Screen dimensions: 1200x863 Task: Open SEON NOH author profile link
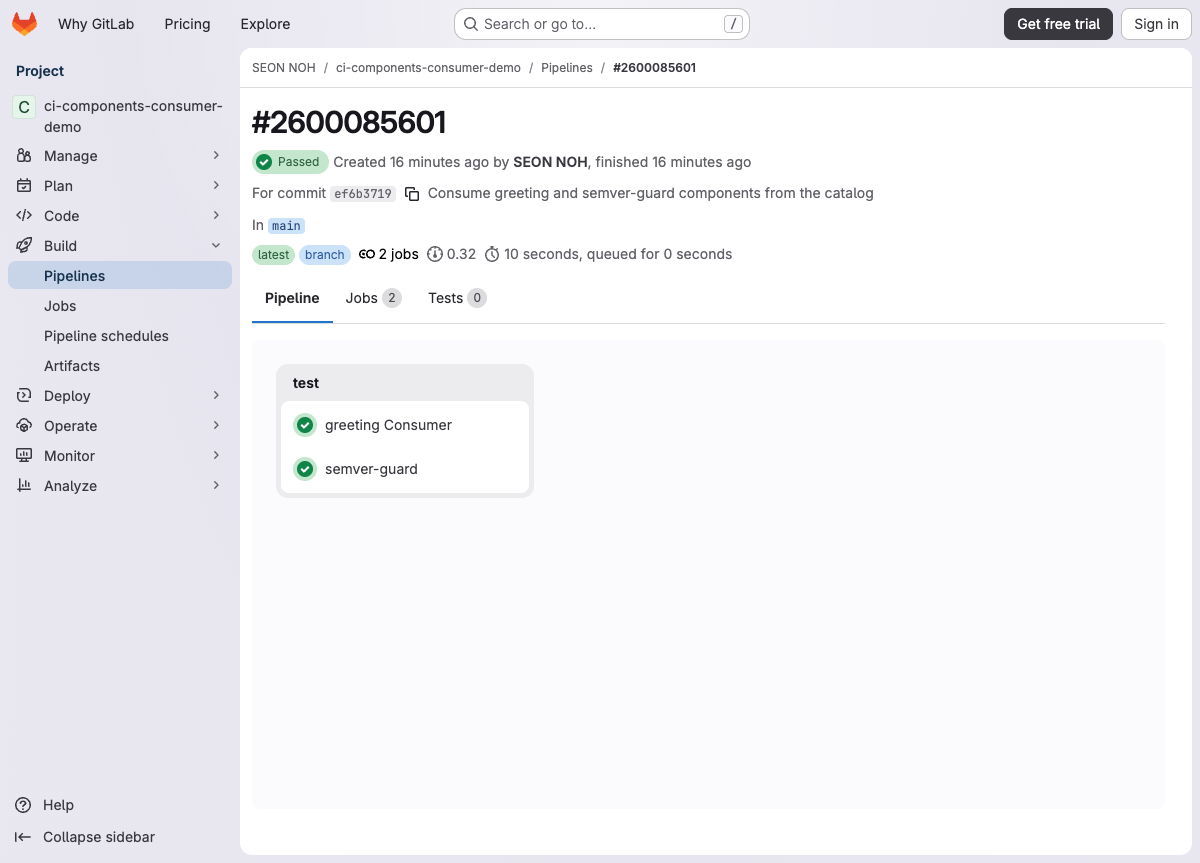(550, 162)
